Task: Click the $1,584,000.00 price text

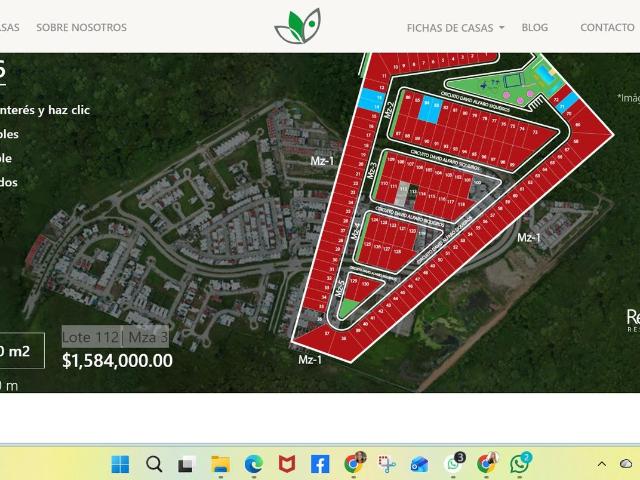Action: tap(118, 360)
